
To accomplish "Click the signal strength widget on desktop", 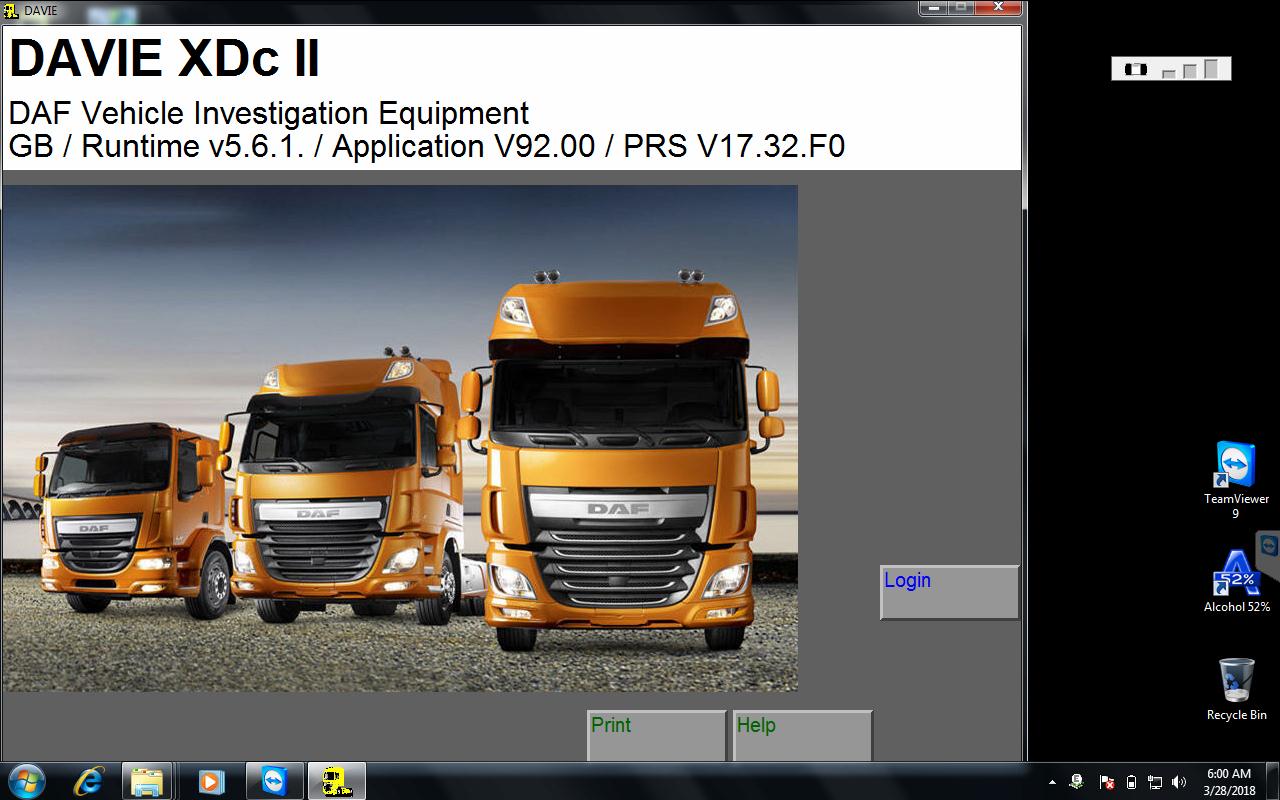I will point(1171,69).
